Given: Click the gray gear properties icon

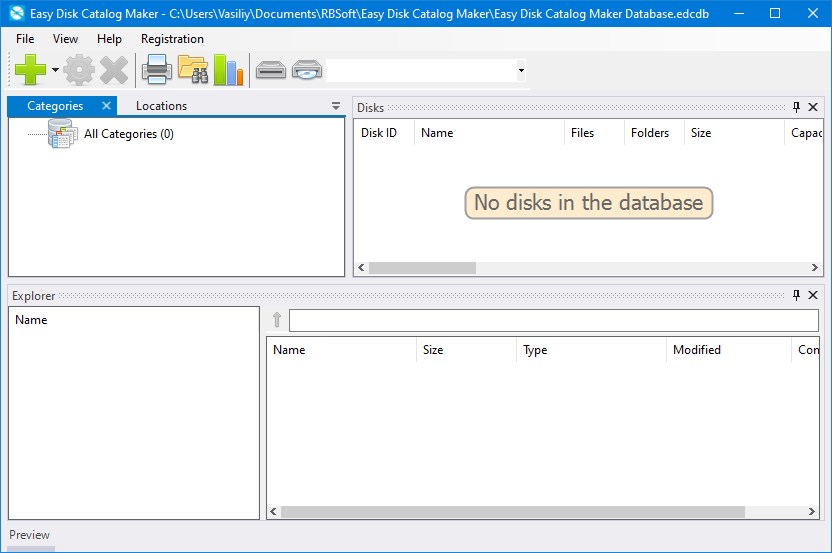Looking at the screenshot, I should (x=79, y=70).
